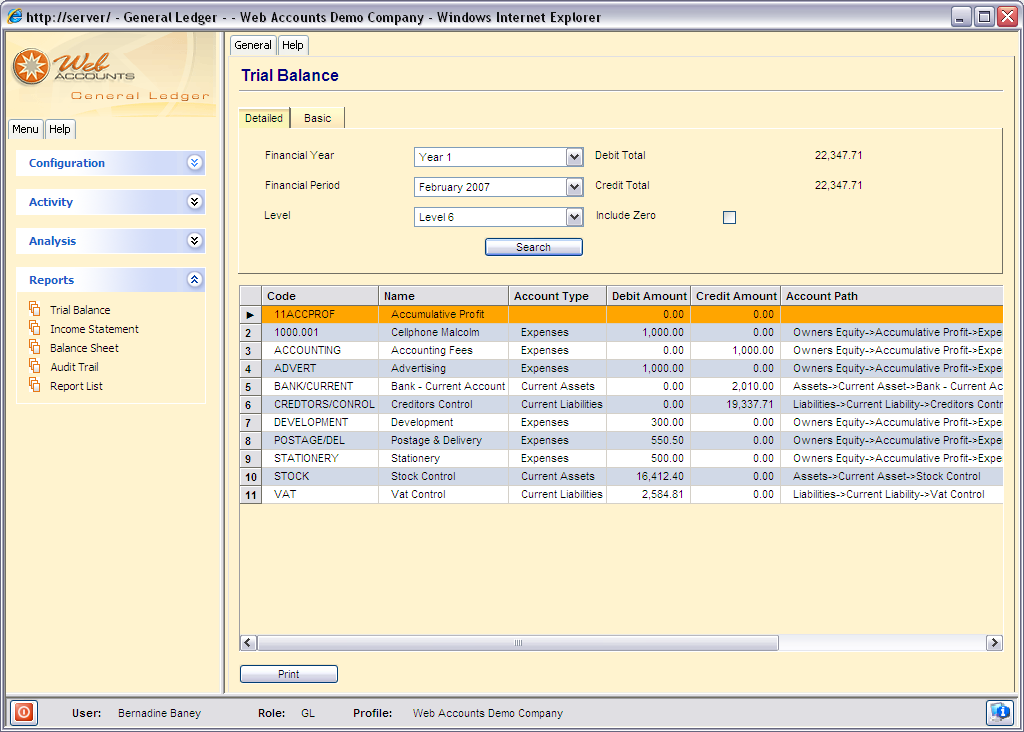Open the Financial Period dropdown

pos(574,187)
